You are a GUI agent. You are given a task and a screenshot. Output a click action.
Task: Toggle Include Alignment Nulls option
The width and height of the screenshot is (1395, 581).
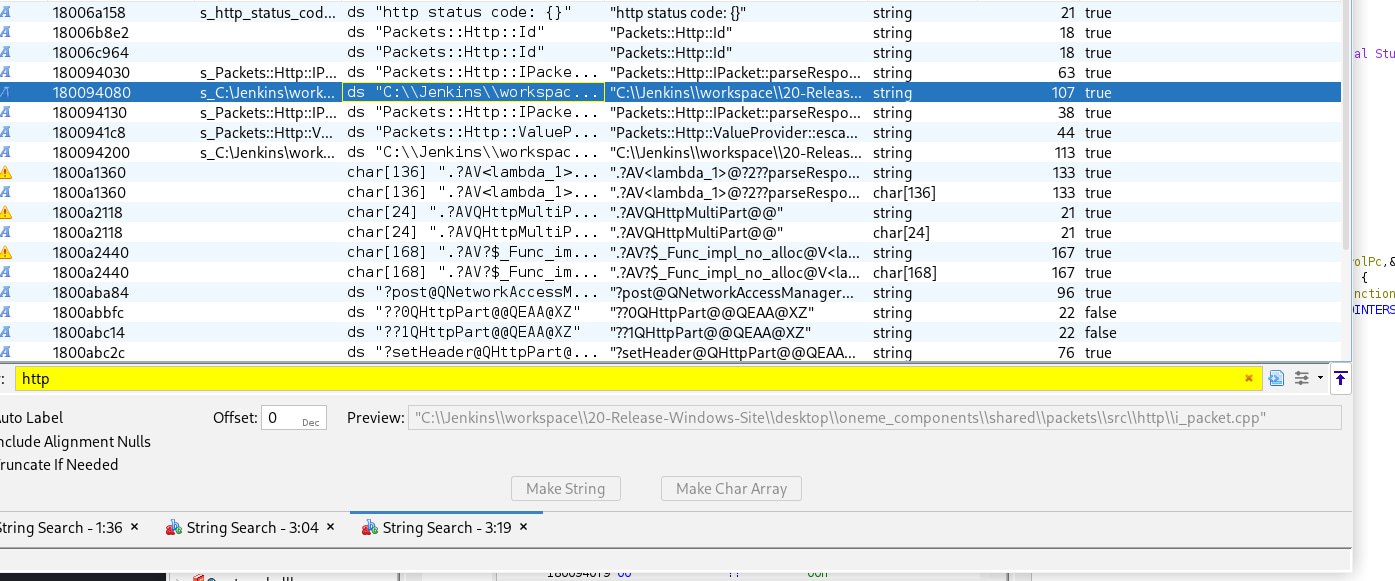point(75,441)
